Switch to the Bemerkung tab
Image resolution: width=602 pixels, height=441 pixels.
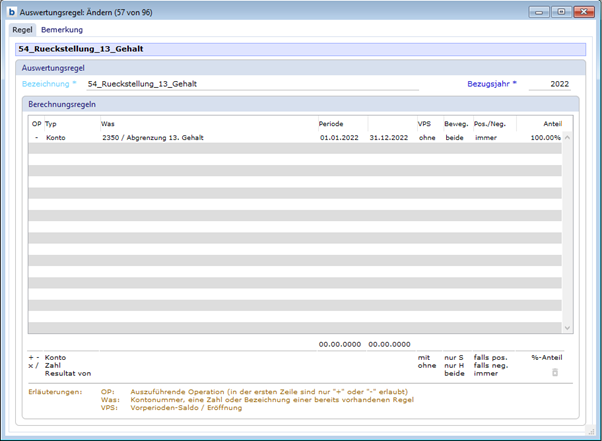[x=62, y=30]
